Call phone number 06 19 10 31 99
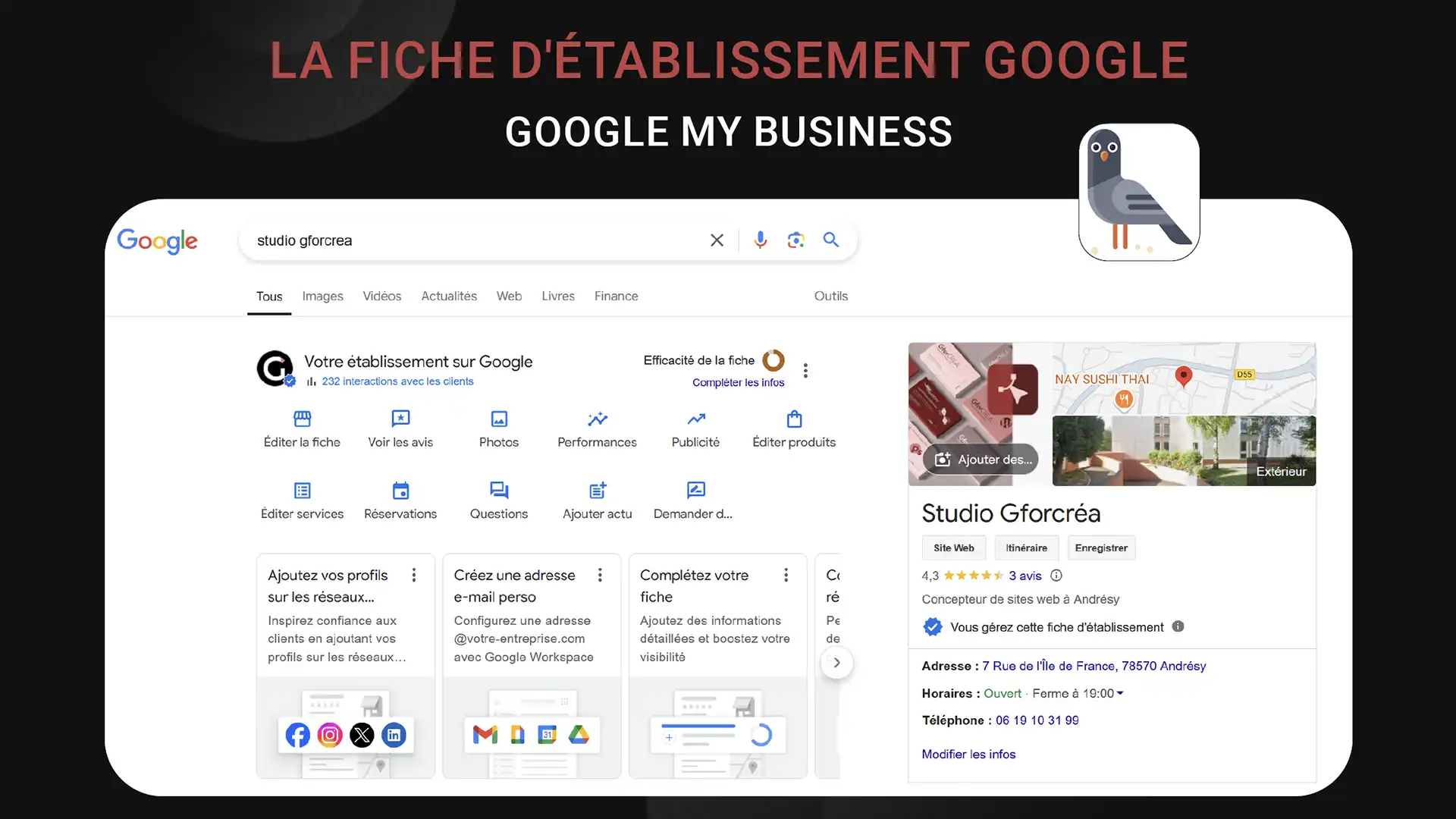Viewport: 1456px width, 819px height. [1037, 720]
